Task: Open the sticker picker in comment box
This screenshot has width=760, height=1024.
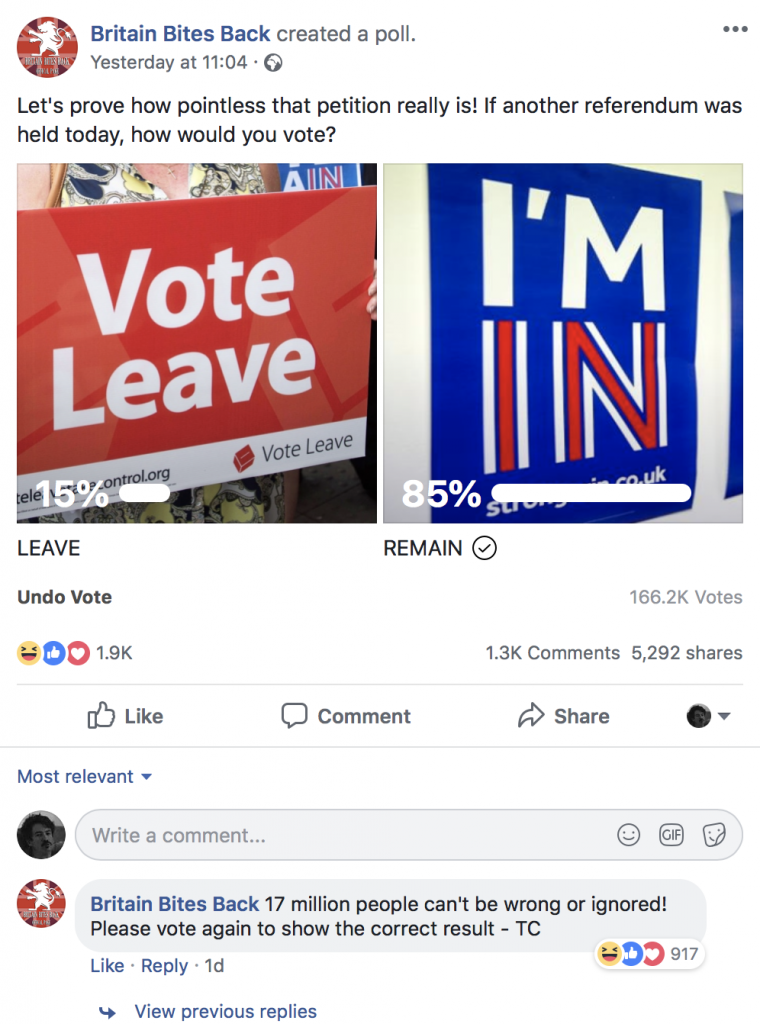Action: [x=714, y=835]
